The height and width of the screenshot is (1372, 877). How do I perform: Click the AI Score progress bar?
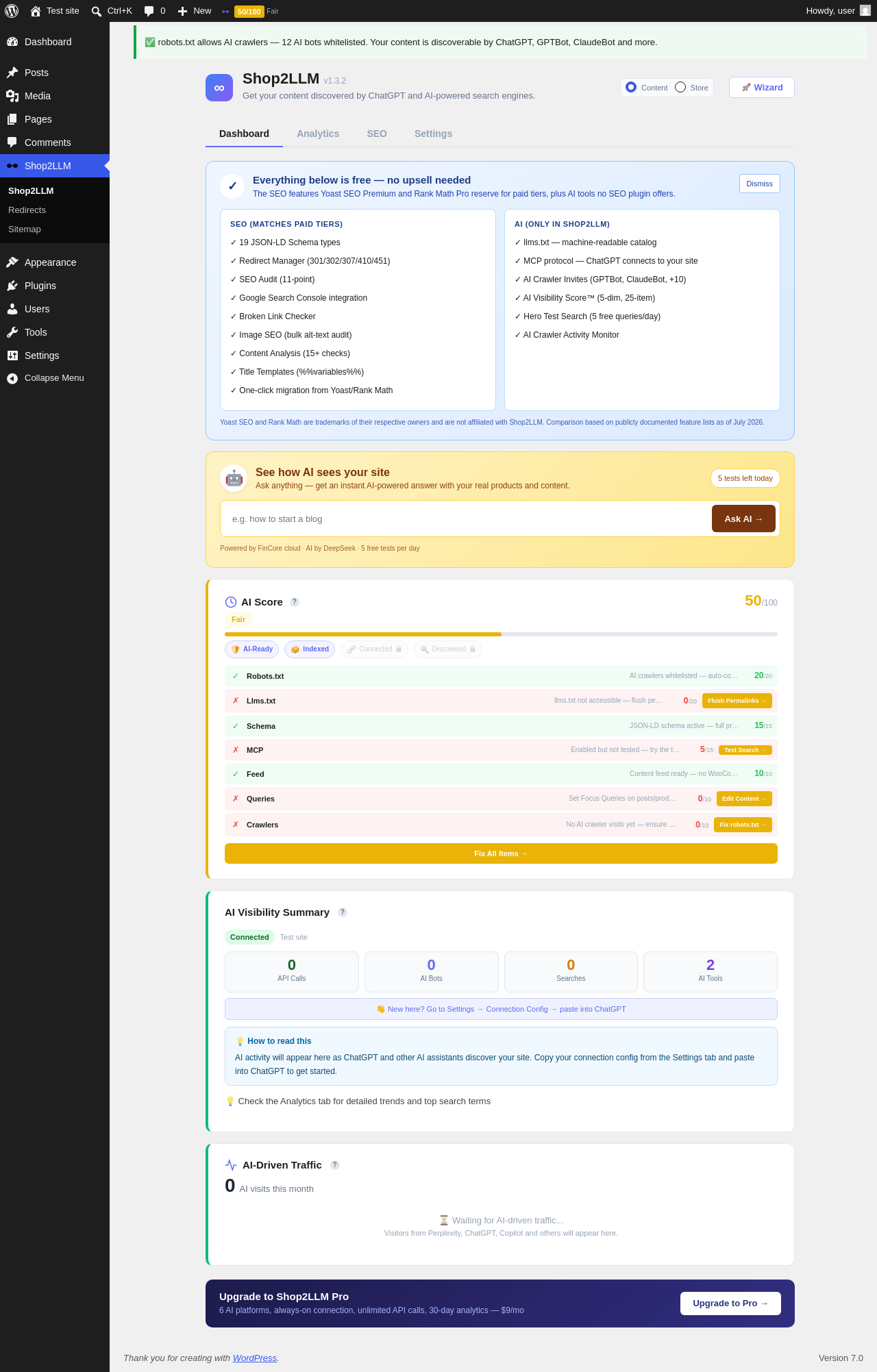(x=501, y=634)
